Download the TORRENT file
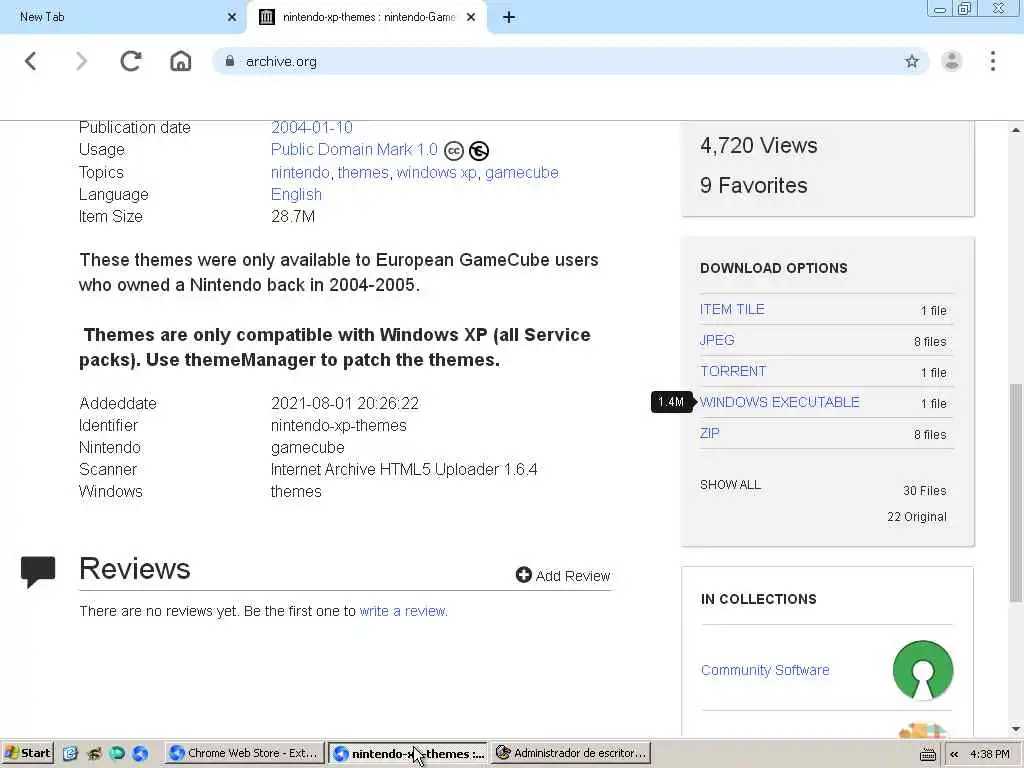The width and height of the screenshot is (1024, 768). [733, 372]
